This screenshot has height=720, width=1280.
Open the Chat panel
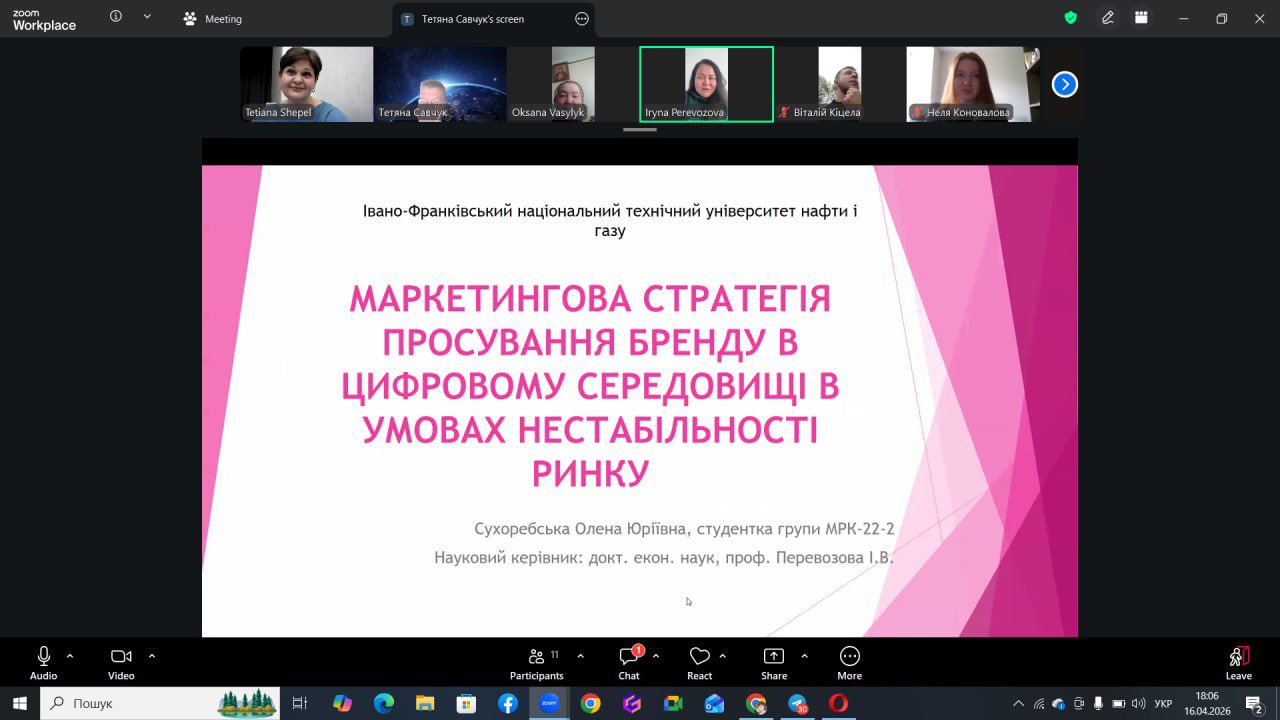(629, 662)
